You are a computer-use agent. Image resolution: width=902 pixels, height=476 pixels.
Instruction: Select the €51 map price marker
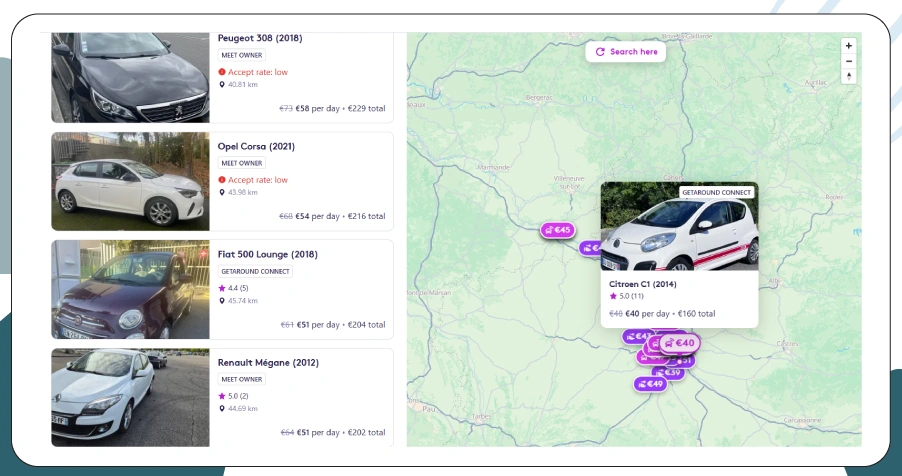pyautogui.click(x=685, y=361)
